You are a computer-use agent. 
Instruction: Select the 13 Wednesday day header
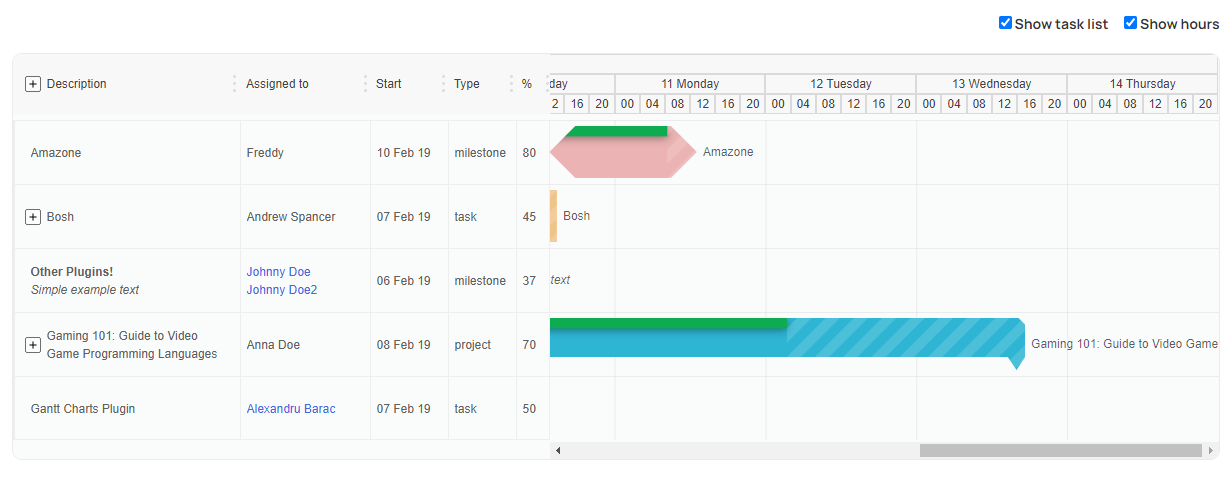tap(991, 84)
